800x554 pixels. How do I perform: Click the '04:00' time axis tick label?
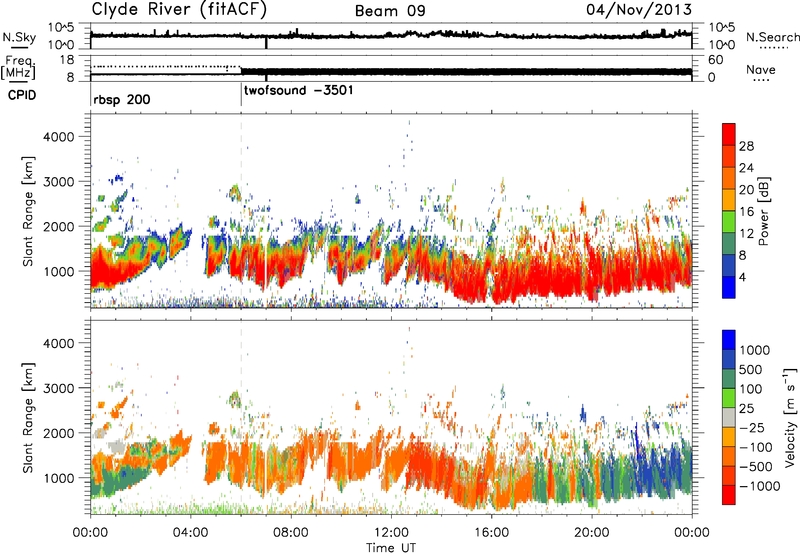[190, 533]
